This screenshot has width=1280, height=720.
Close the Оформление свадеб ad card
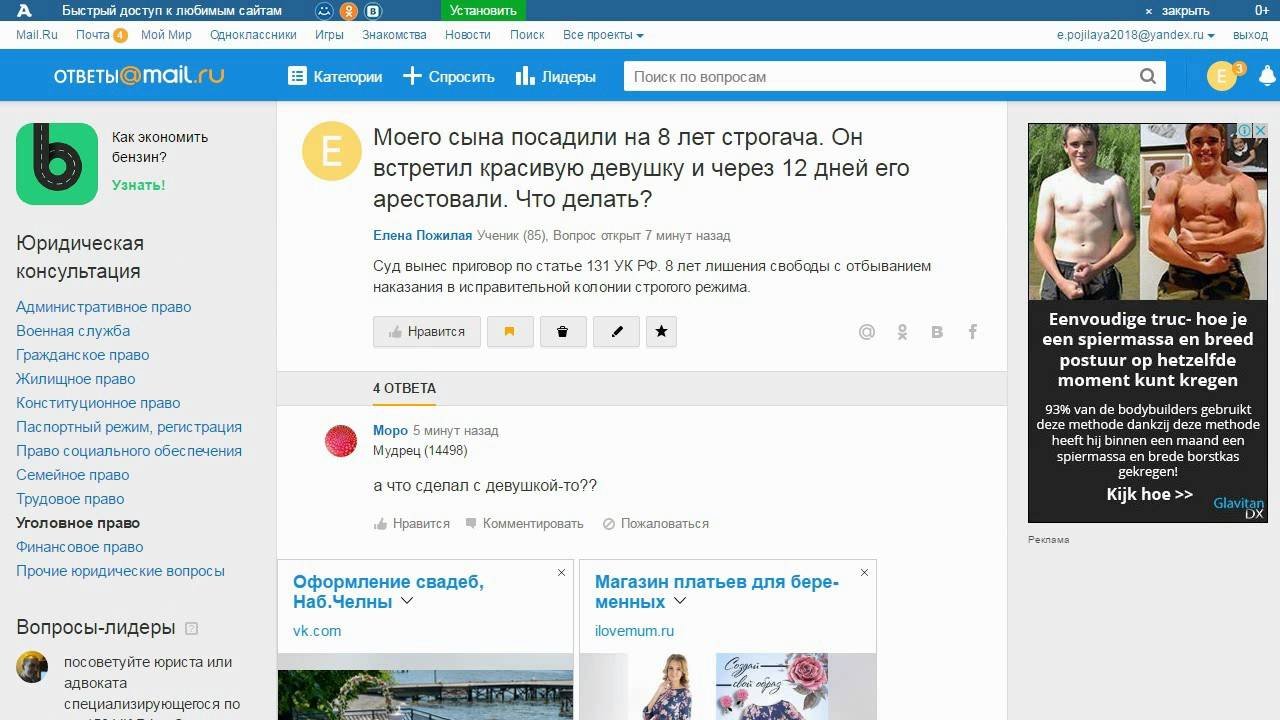click(x=562, y=573)
